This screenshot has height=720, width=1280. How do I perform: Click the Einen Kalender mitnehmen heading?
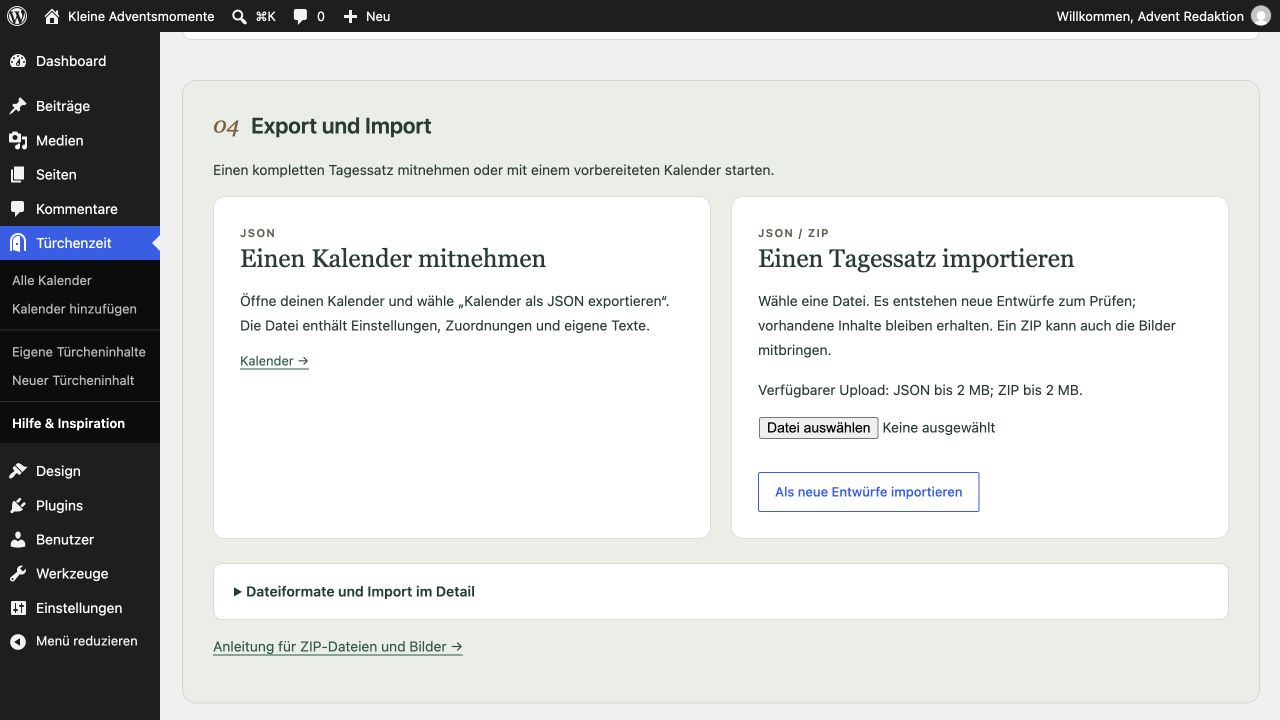(393, 259)
